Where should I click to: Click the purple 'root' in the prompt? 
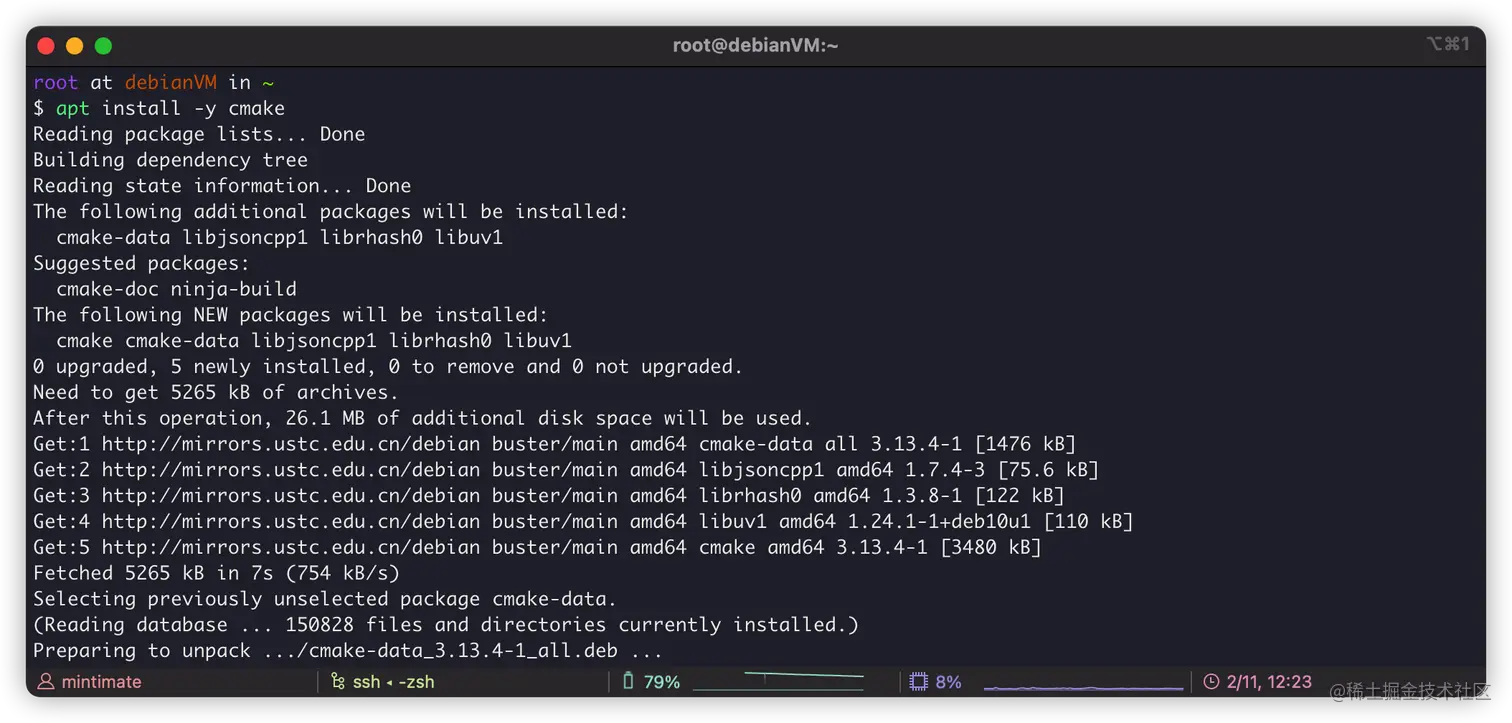[55, 82]
